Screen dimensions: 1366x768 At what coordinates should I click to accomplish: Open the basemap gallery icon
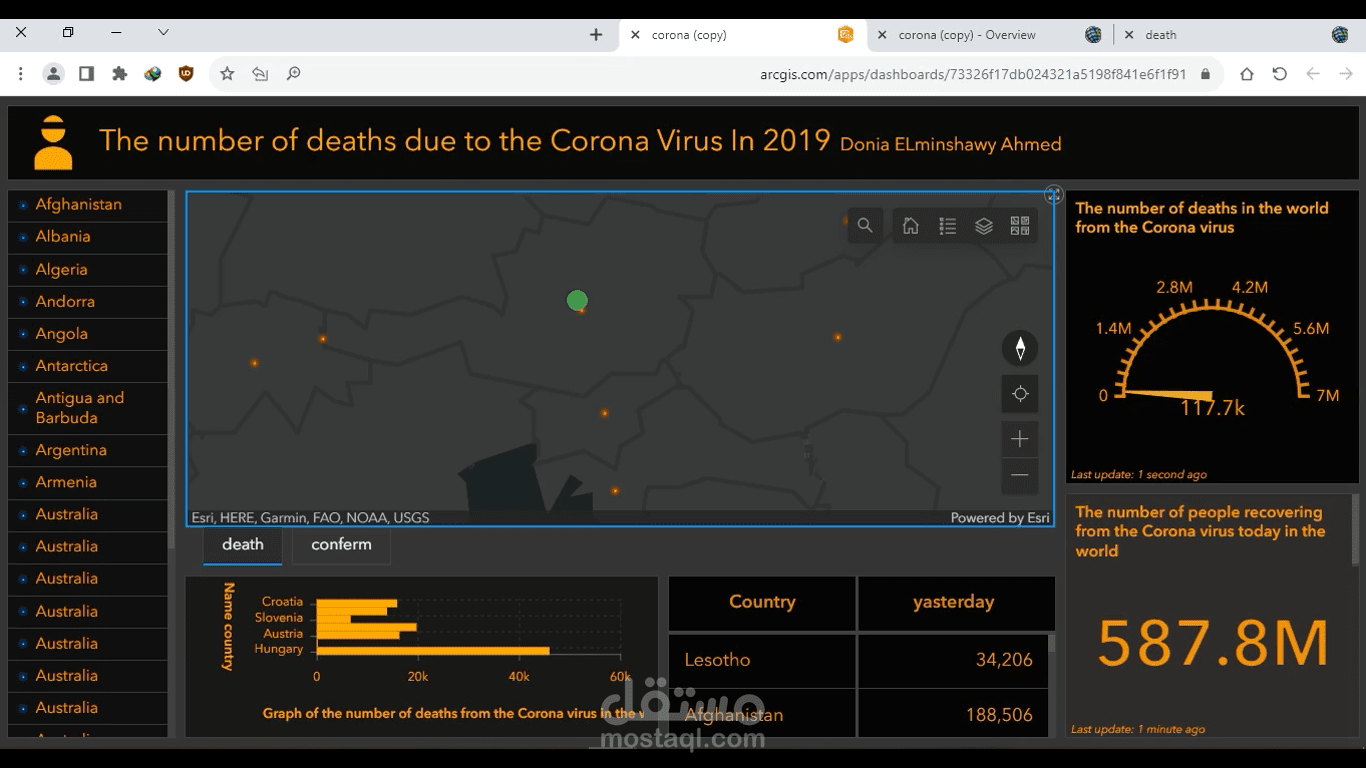coord(1019,225)
